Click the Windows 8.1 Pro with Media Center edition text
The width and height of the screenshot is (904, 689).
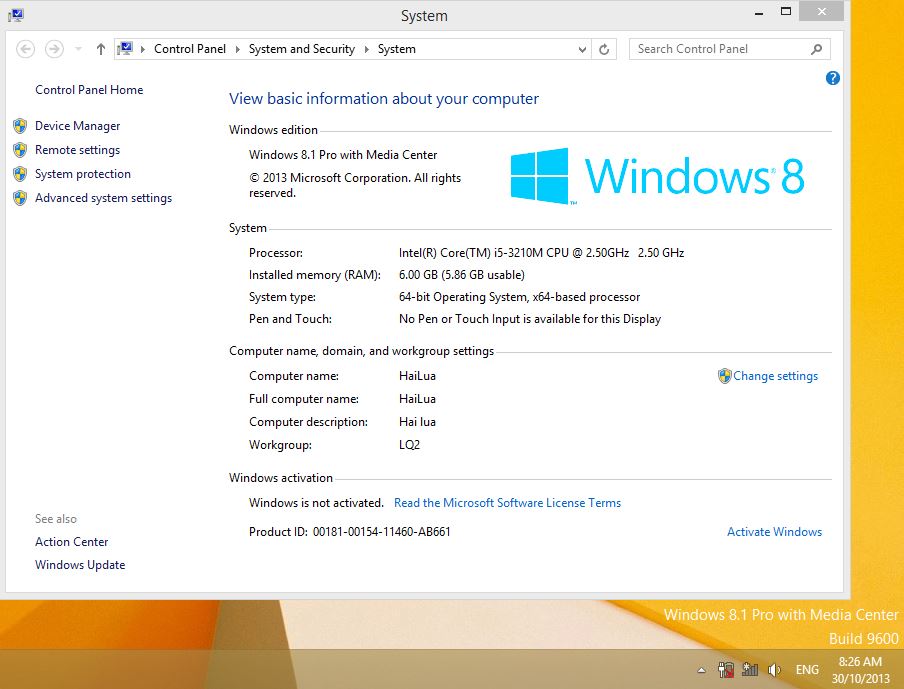(x=343, y=155)
